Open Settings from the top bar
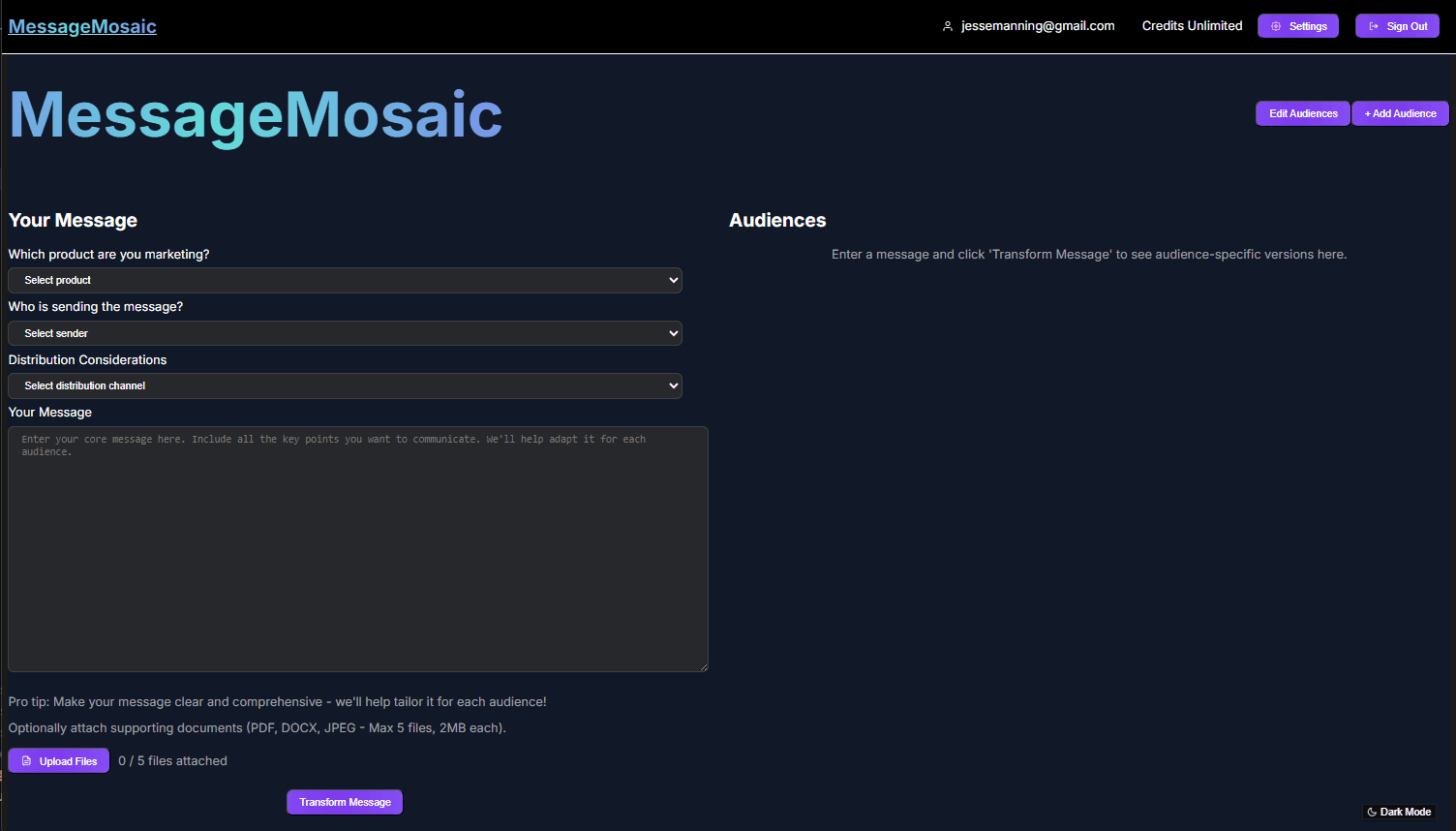The height and width of the screenshot is (831, 1456). [1297, 26]
